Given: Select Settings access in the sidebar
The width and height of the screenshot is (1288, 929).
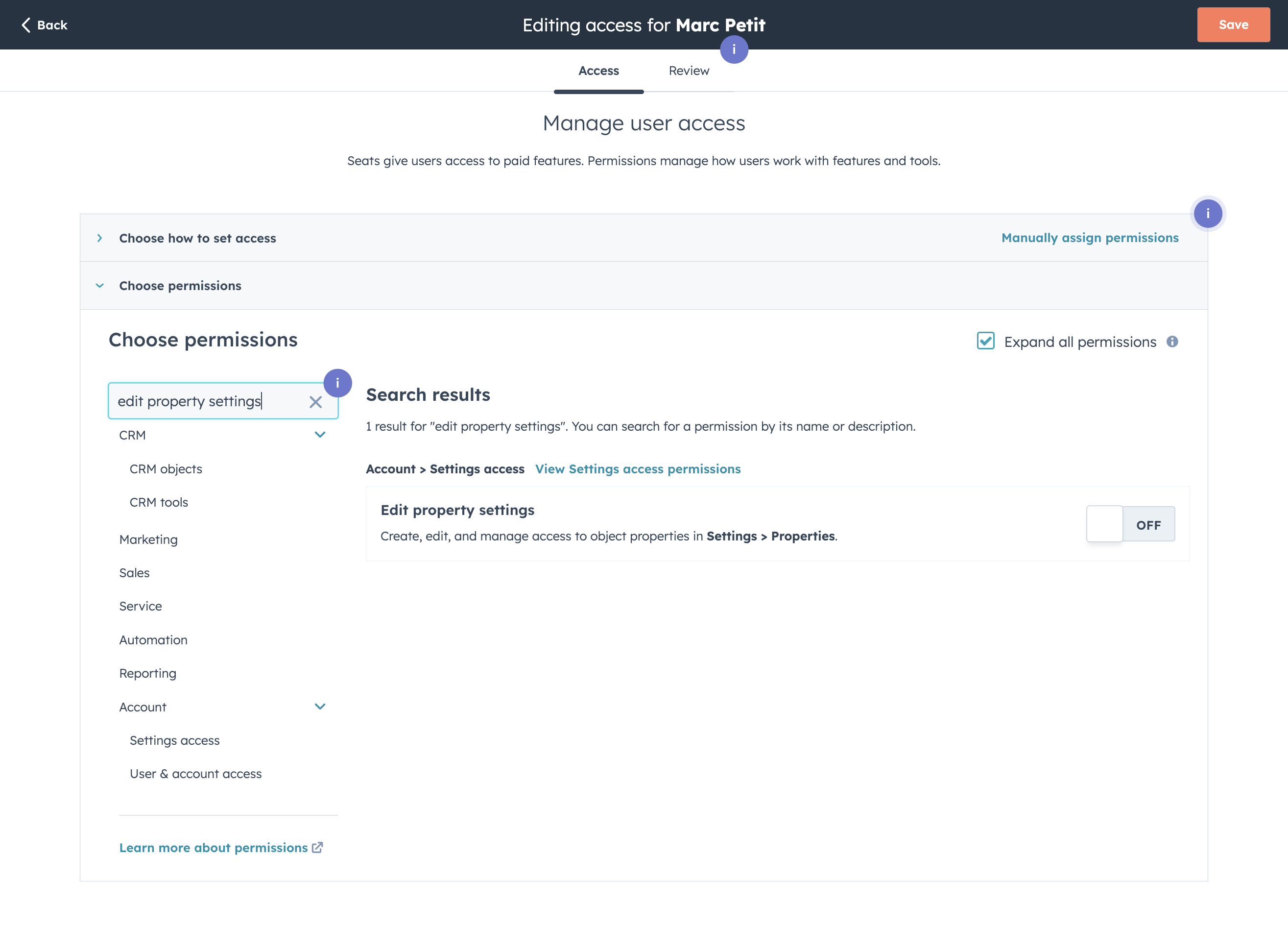Looking at the screenshot, I should tap(175, 740).
